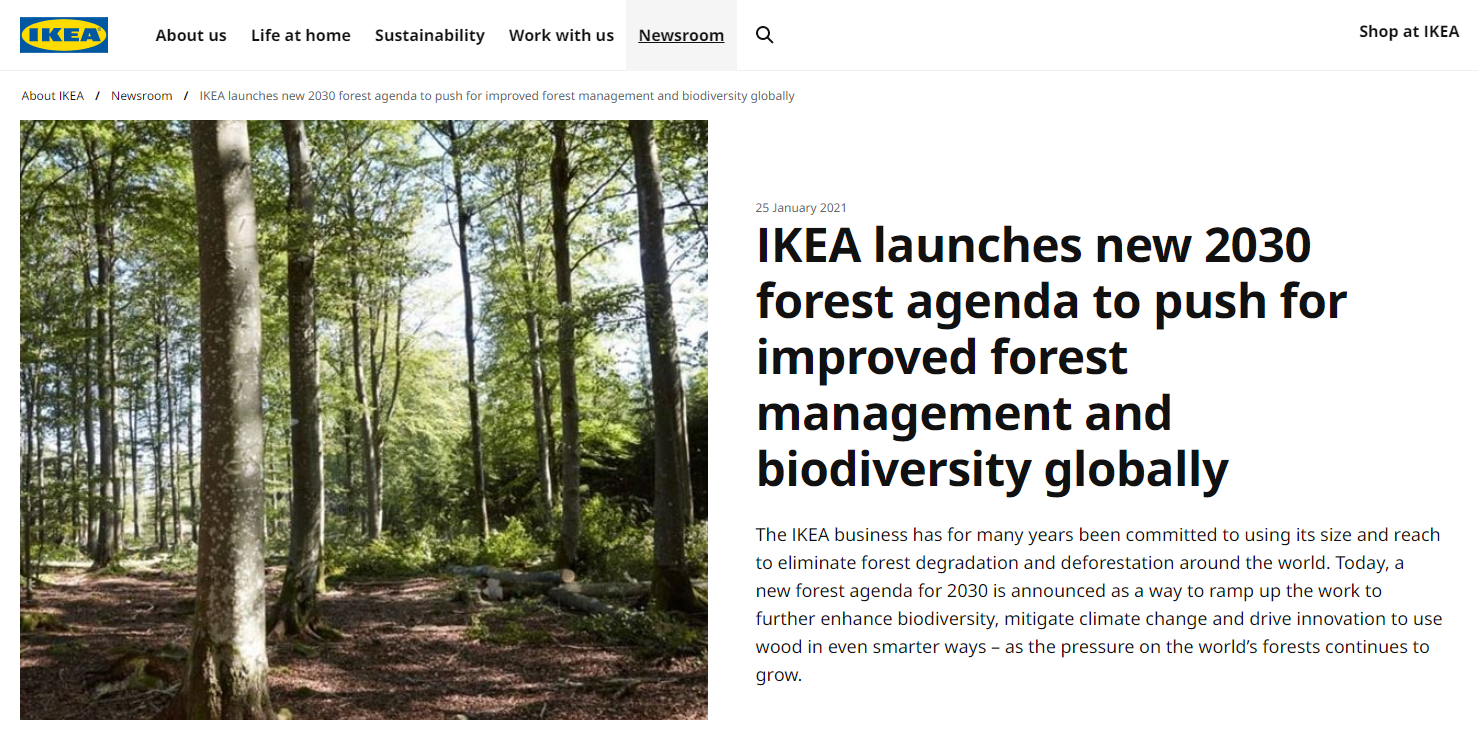The height and width of the screenshot is (753, 1478).
Task: Open Newsroom breadcrumb link
Action: [x=142, y=96]
